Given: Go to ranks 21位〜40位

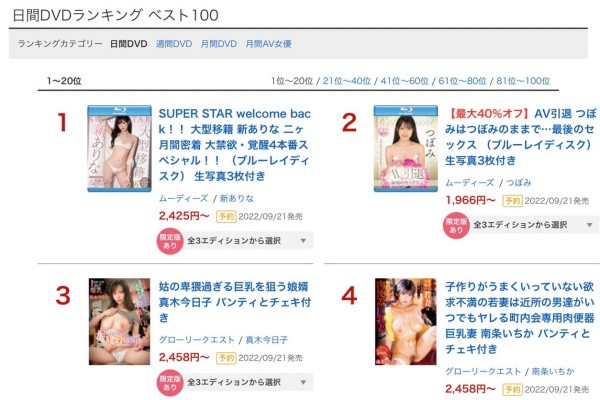Looking at the screenshot, I should (347, 81).
